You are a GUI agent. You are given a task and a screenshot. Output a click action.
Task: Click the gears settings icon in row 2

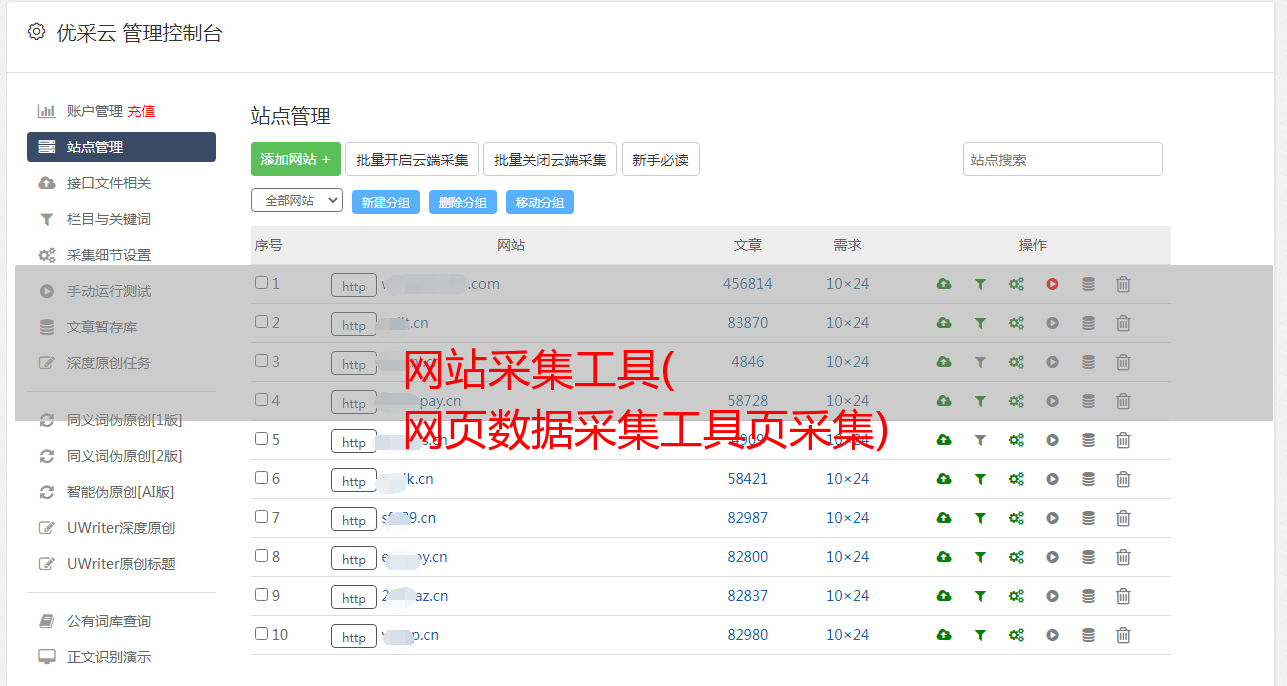[1016, 323]
